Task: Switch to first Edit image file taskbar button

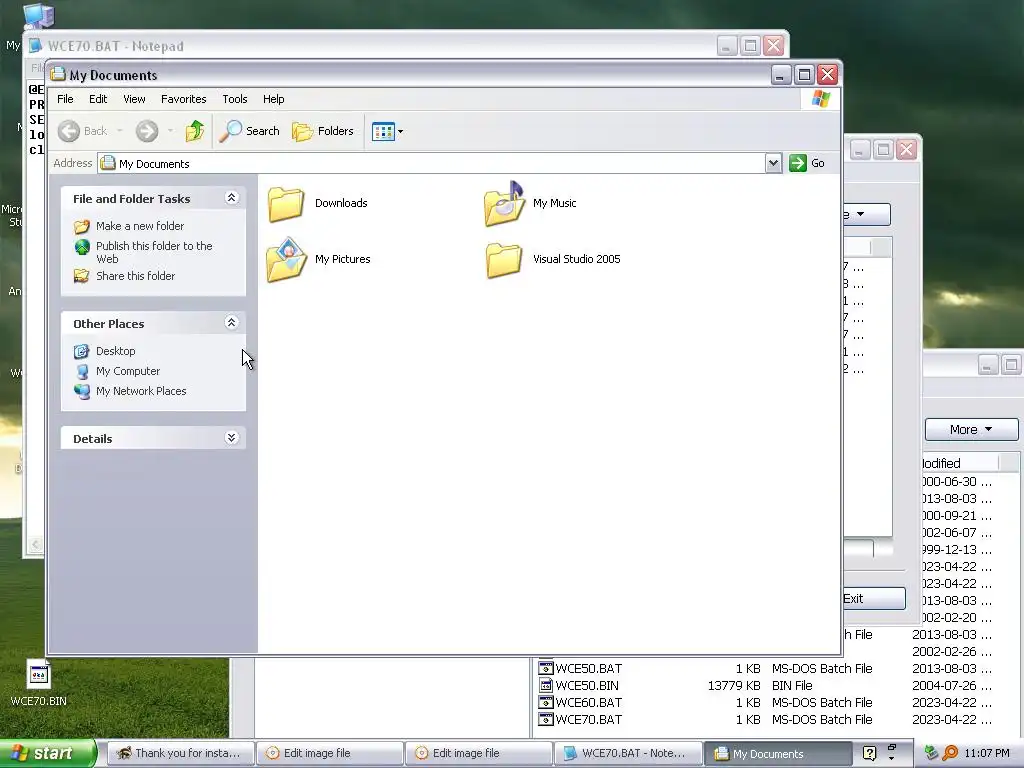Action: pyautogui.click(x=328, y=754)
